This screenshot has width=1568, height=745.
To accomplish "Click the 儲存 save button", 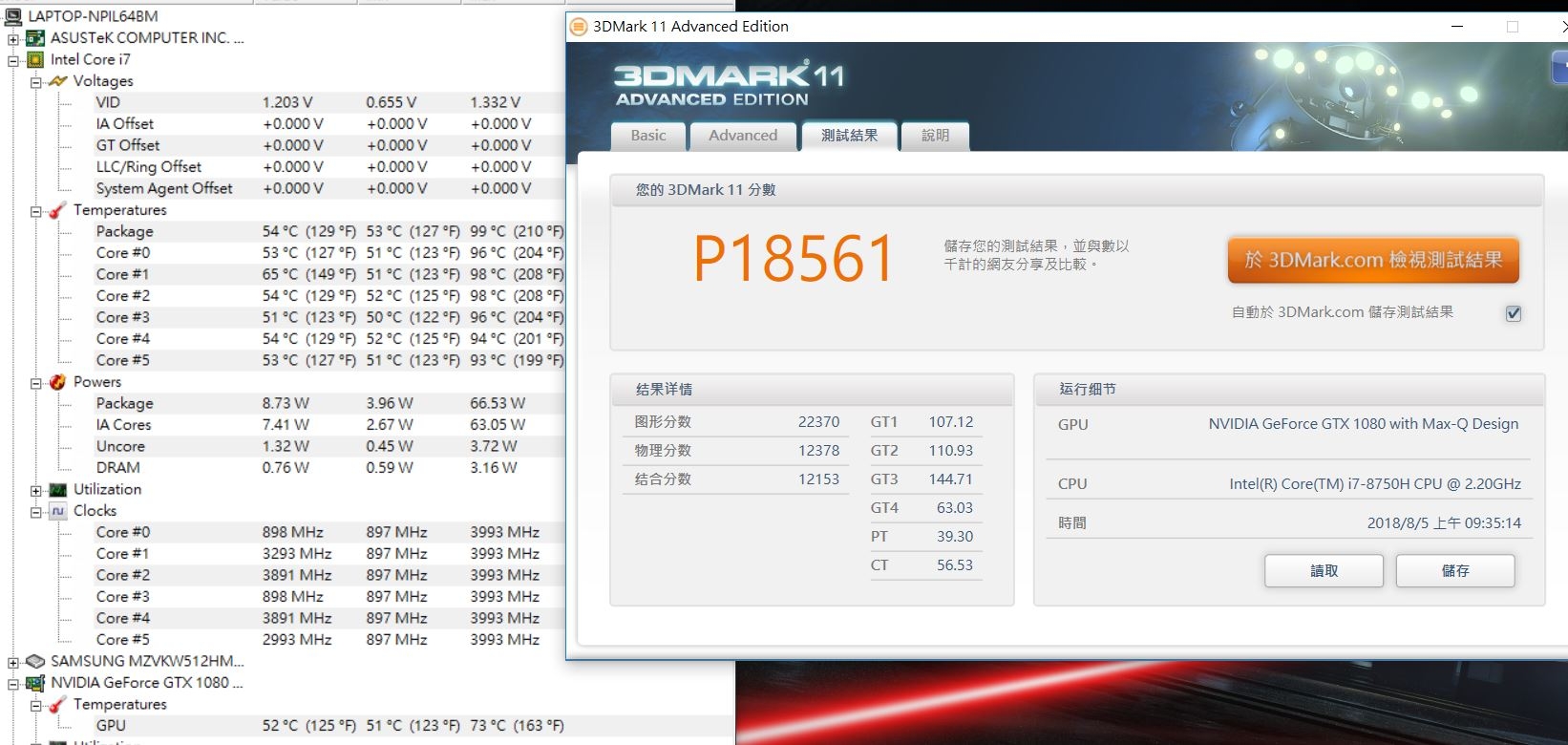I will coord(1455,571).
